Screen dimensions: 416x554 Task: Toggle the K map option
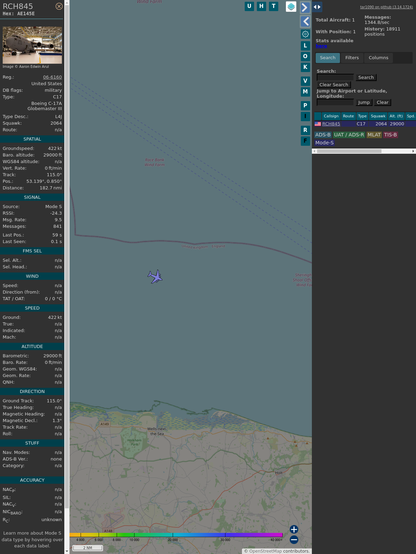click(x=305, y=67)
